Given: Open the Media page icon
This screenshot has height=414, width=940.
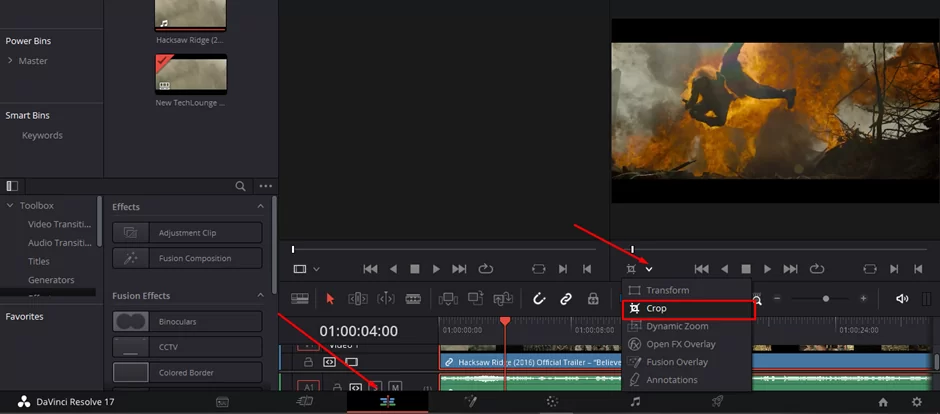Looking at the screenshot, I should [x=222, y=402].
